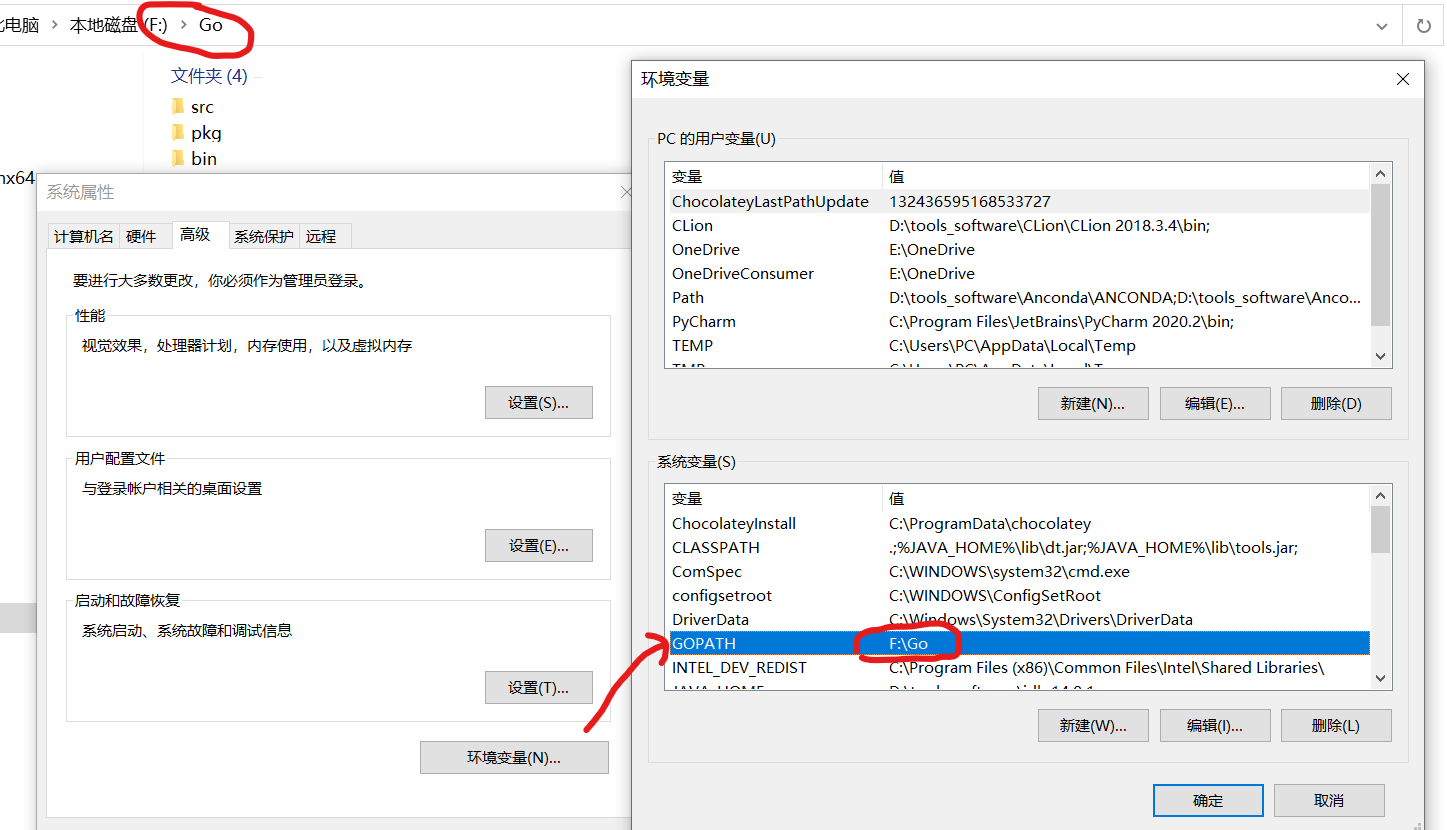Click the 值 header in user variables
The width and height of the screenshot is (1447, 830).
(x=1126, y=177)
